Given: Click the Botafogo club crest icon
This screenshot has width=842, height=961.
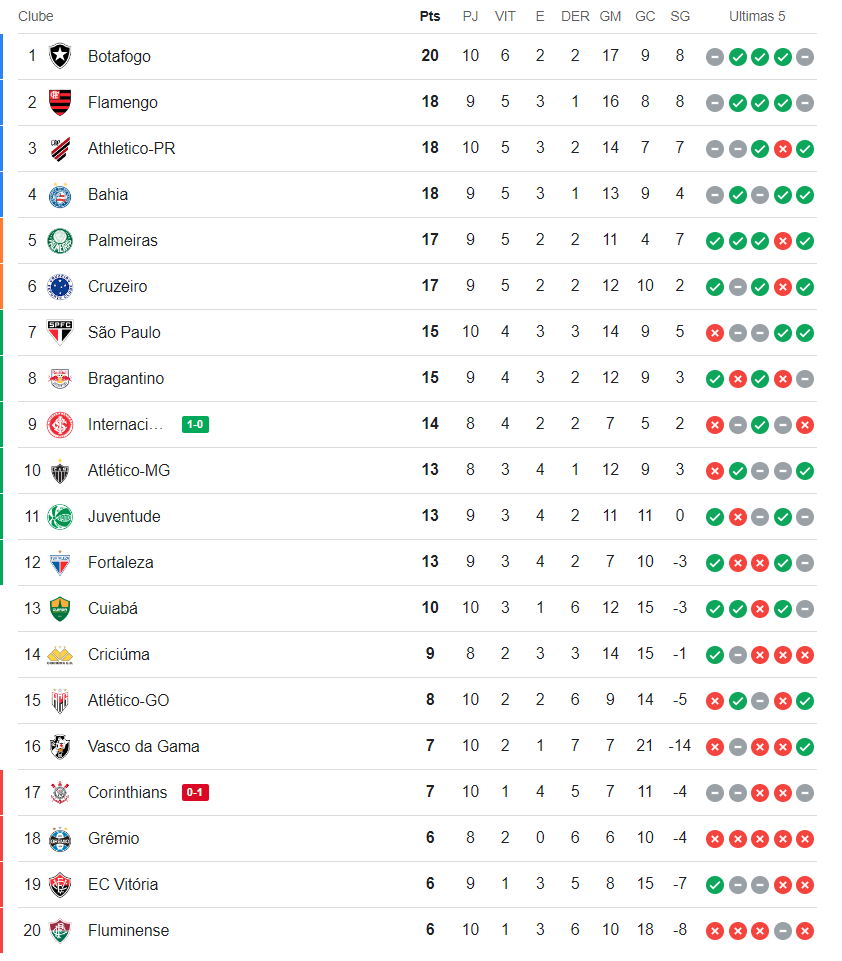Looking at the screenshot, I should click(x=60, y=56).
